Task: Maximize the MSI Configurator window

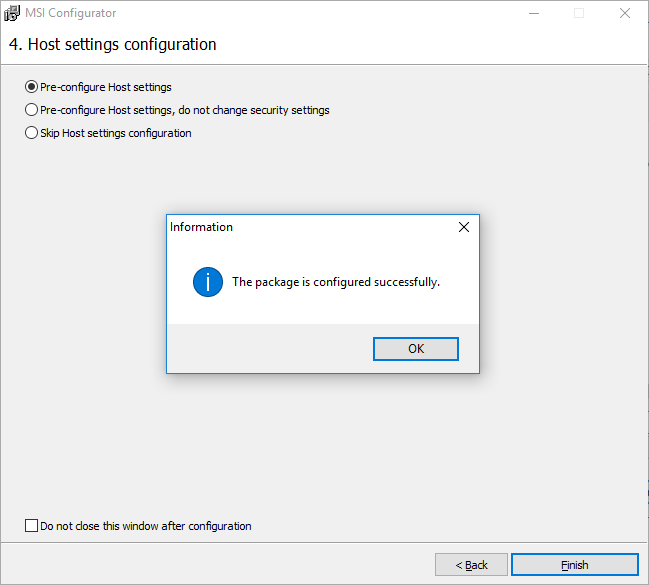Action: (x=578, y=14)
